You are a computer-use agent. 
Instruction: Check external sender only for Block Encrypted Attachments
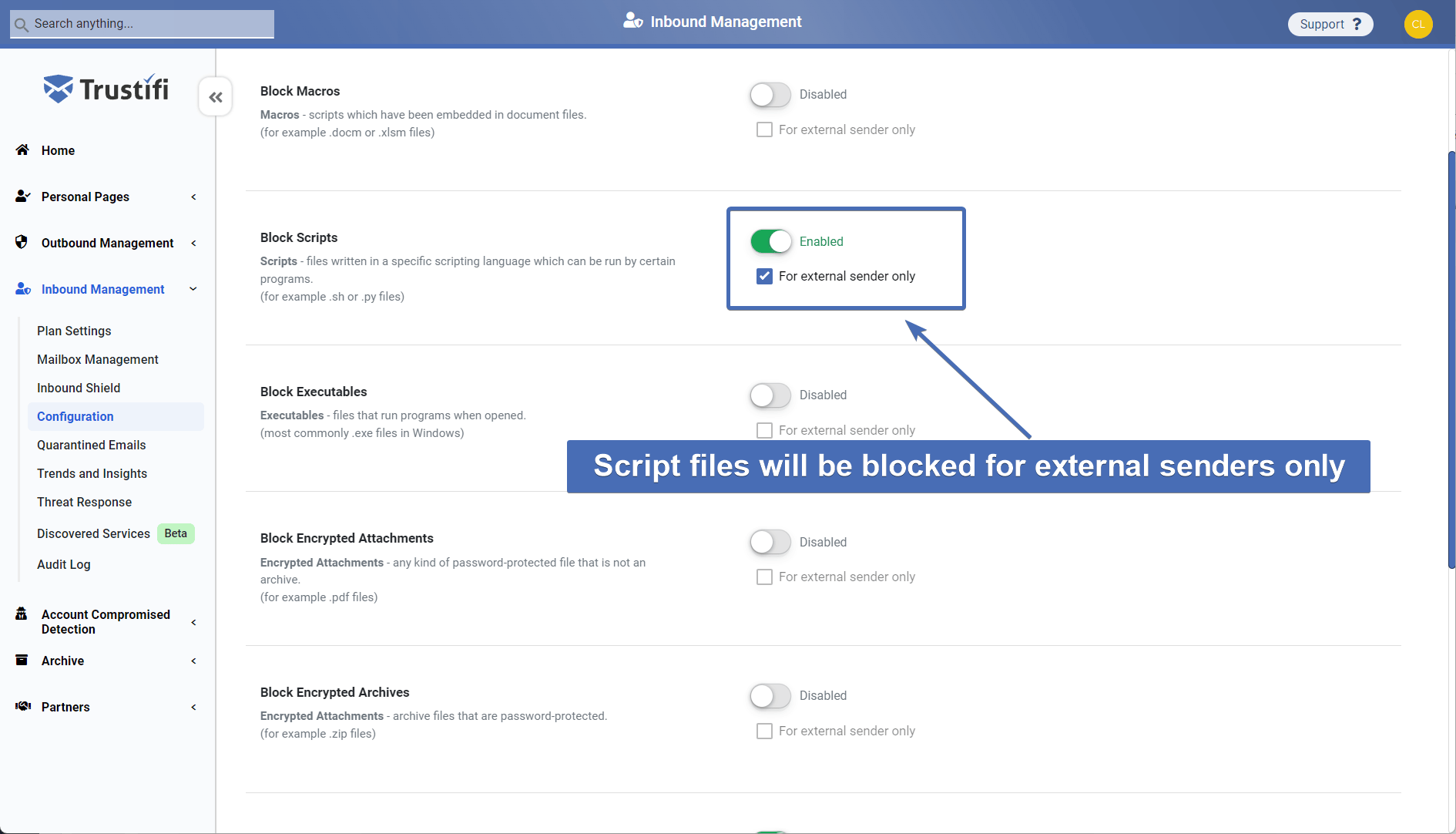(764, 577)
